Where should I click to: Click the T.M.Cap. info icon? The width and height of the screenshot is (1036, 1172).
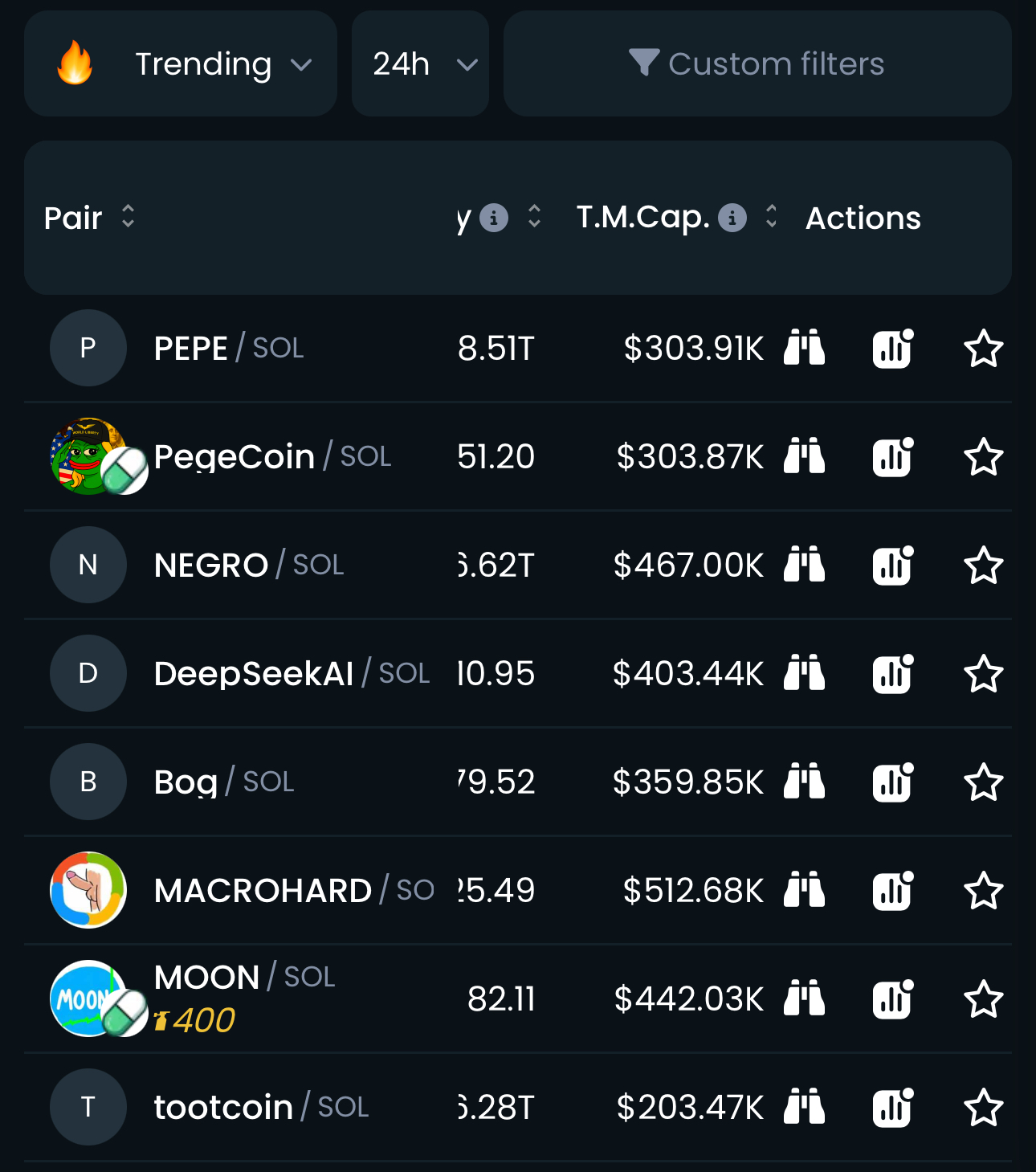click(732, 218)
